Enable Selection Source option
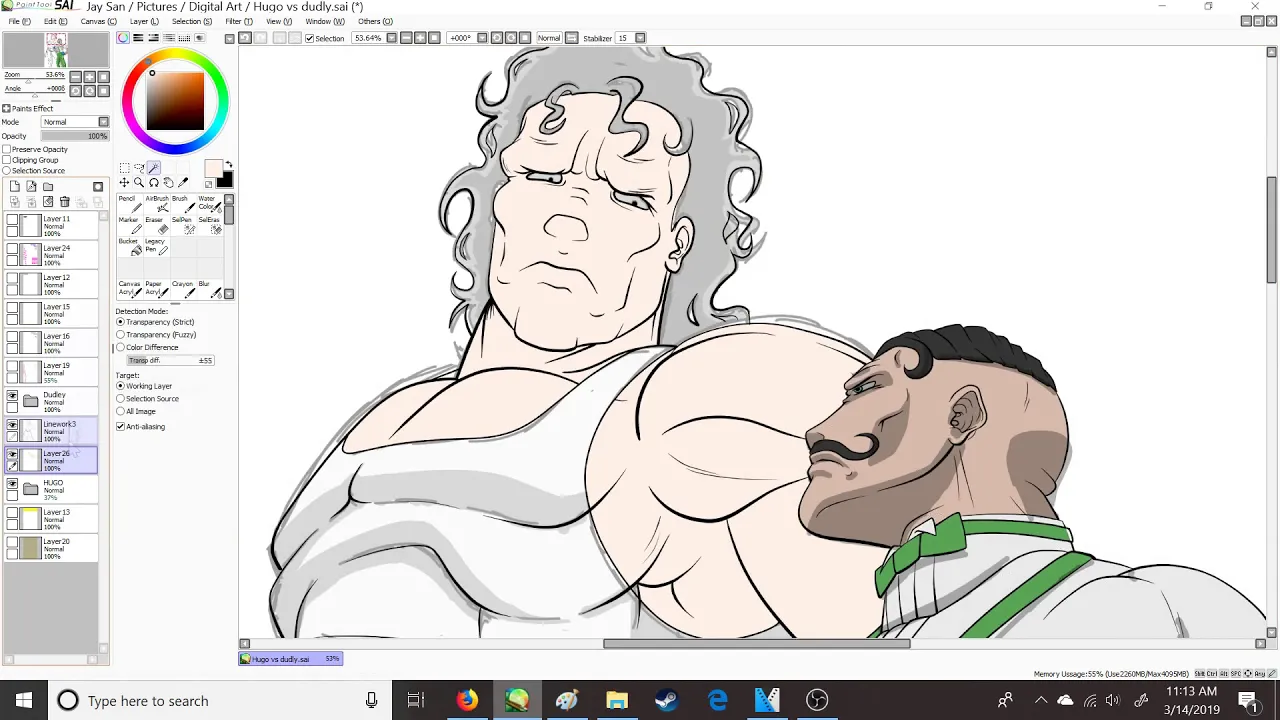The image size is (1280, 720). [7, 171]
